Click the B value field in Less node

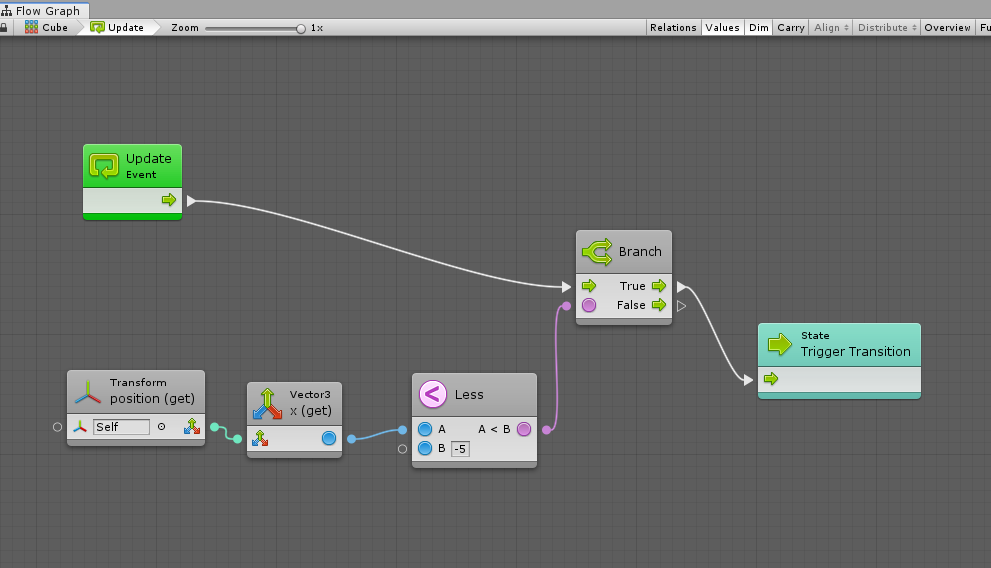[460, 449]
